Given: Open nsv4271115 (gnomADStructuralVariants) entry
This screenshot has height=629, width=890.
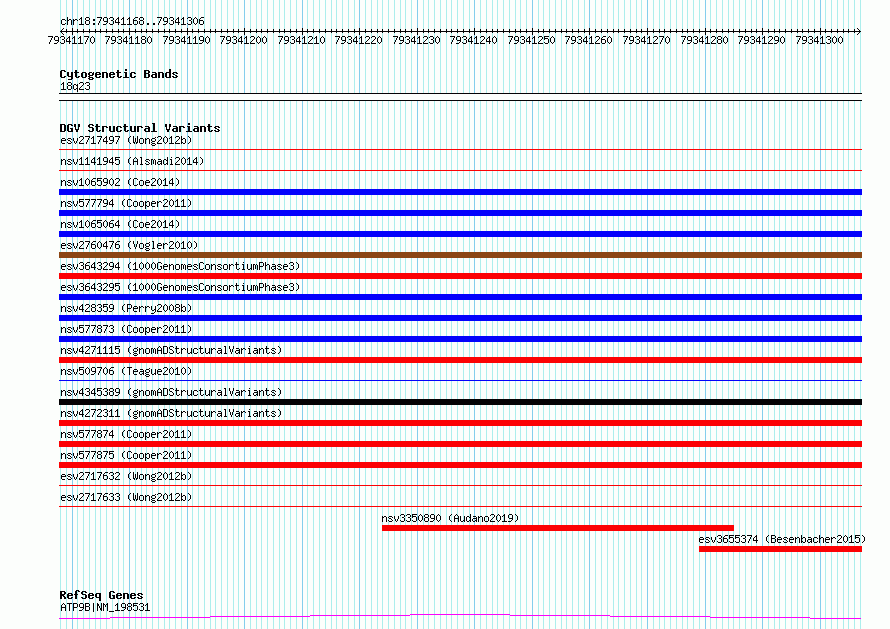Looking at the screenshot, I should (x=171, y=350).
